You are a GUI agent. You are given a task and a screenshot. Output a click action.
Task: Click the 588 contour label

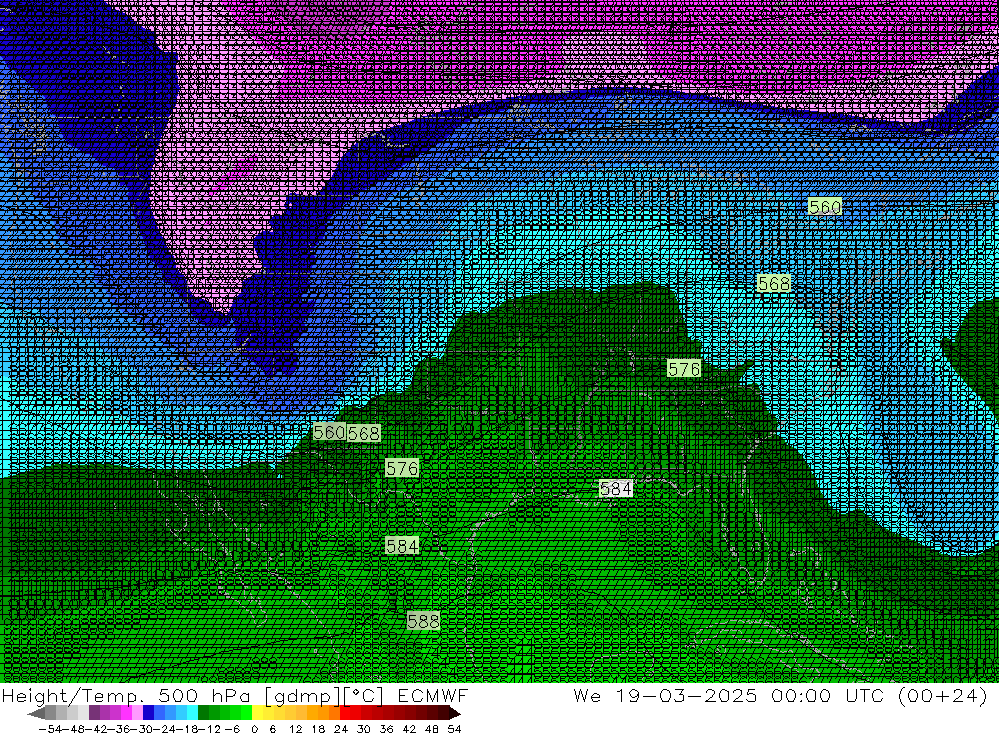423,621
